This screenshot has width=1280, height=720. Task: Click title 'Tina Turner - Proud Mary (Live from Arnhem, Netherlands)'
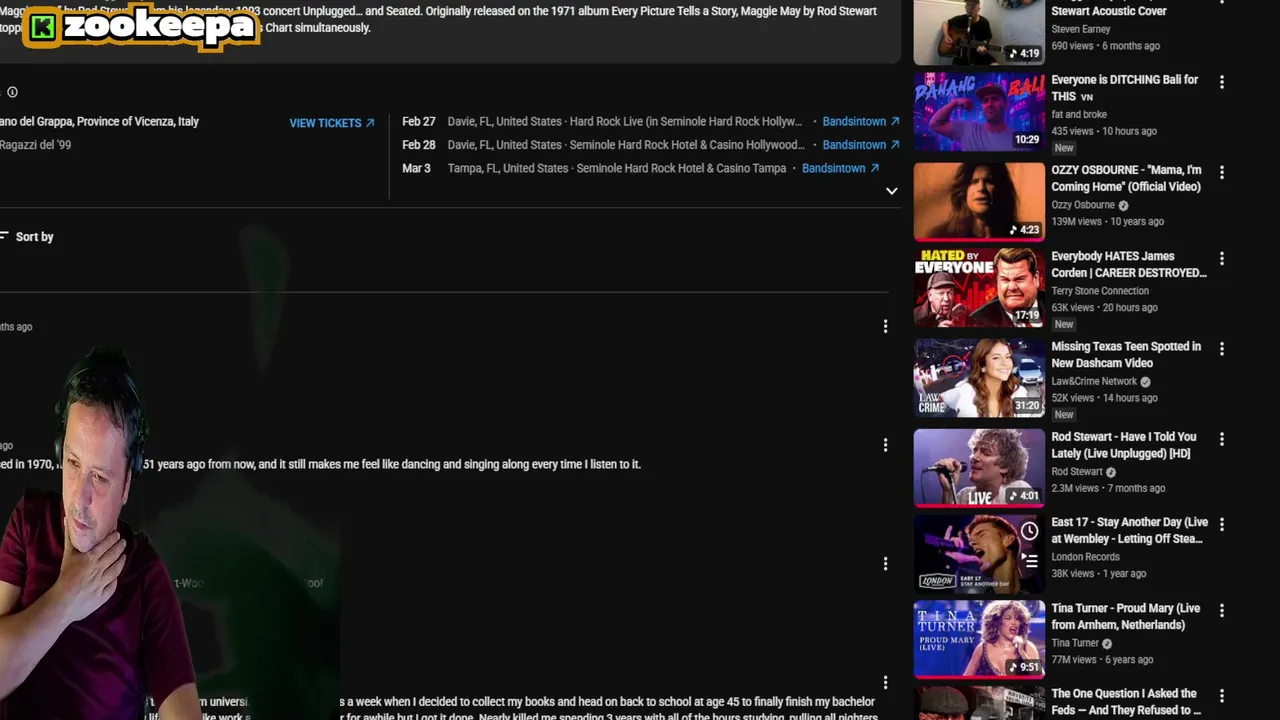click(1126, 616)
